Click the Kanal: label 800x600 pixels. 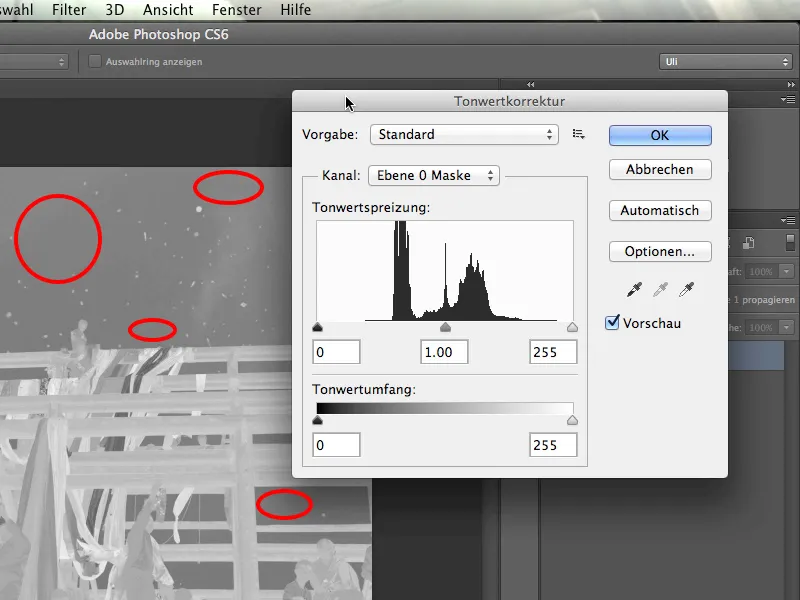(341, 176)
